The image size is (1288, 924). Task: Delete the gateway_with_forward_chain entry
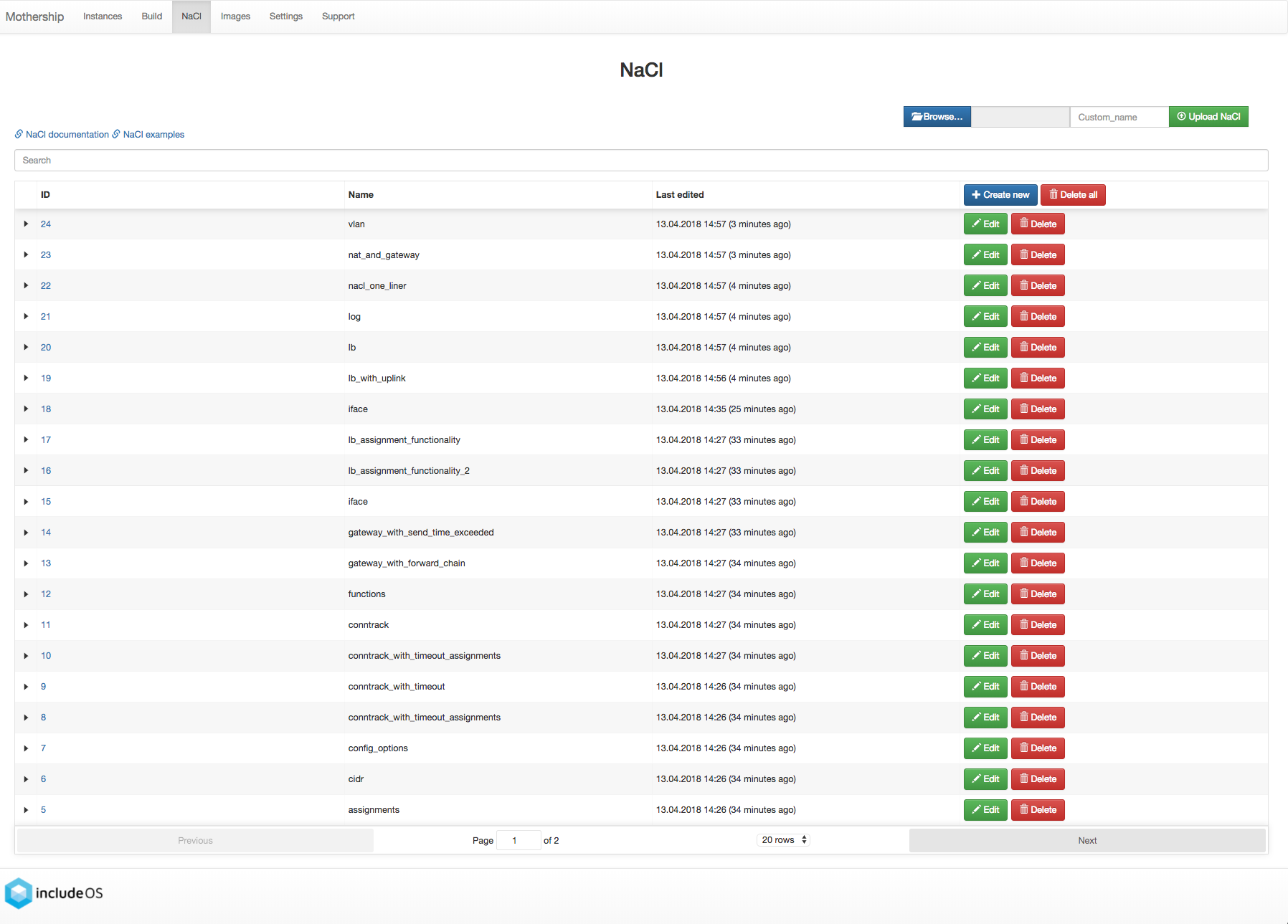1038,563
